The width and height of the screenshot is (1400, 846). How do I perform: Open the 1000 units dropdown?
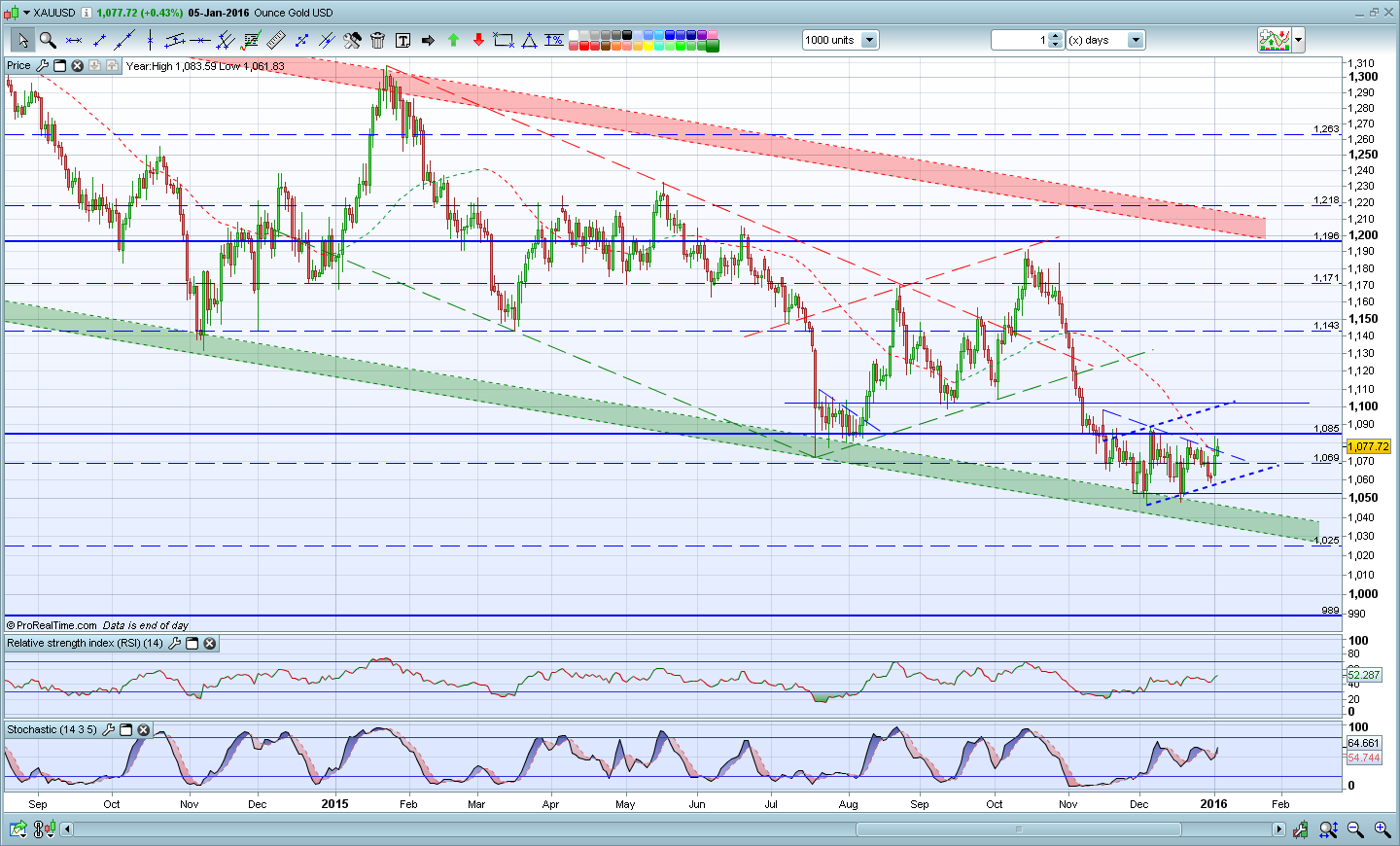pos(869,40)
